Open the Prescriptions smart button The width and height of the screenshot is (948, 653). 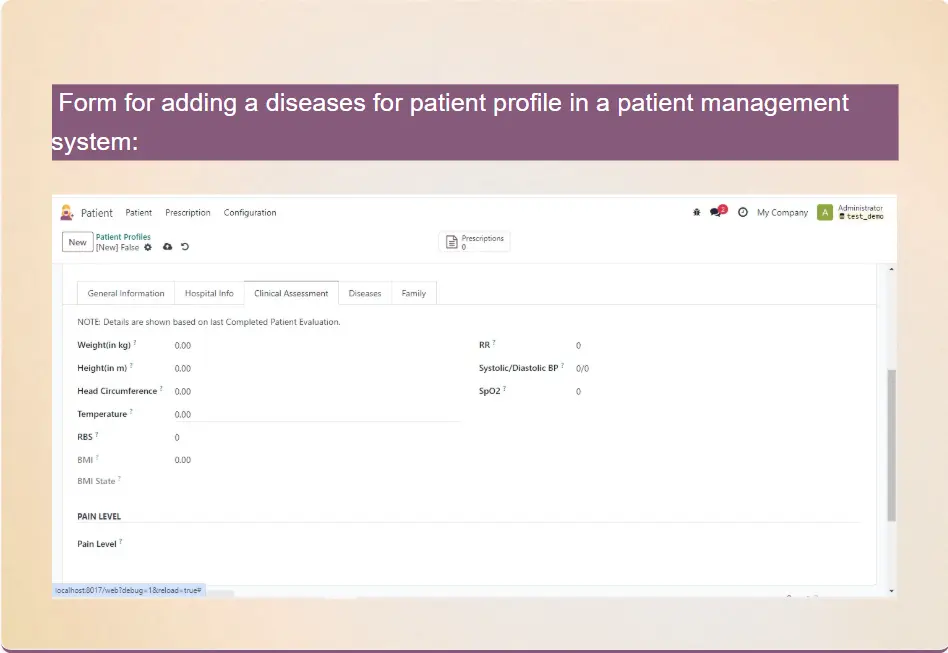tap(475, 242)
